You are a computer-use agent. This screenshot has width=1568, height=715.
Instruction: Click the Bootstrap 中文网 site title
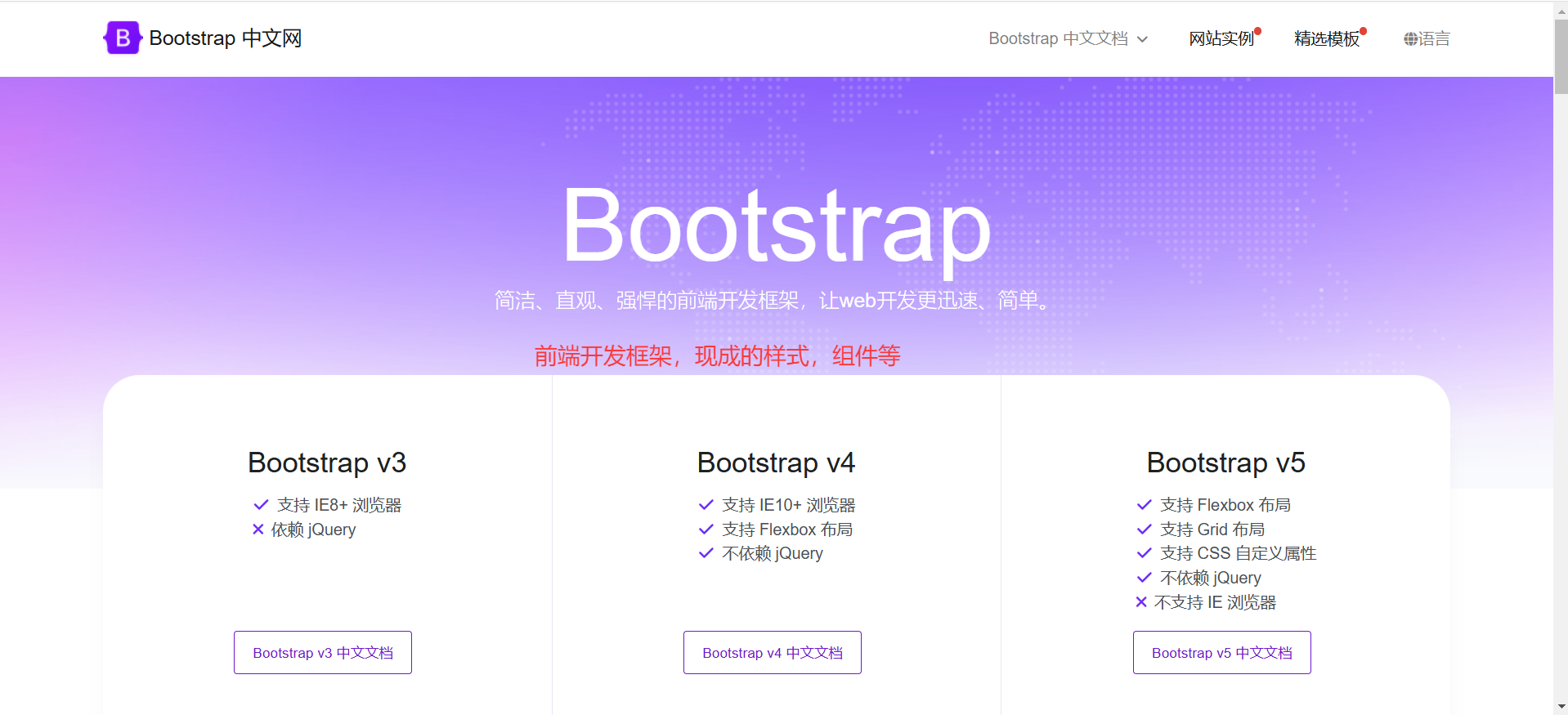tap(226, 38)
